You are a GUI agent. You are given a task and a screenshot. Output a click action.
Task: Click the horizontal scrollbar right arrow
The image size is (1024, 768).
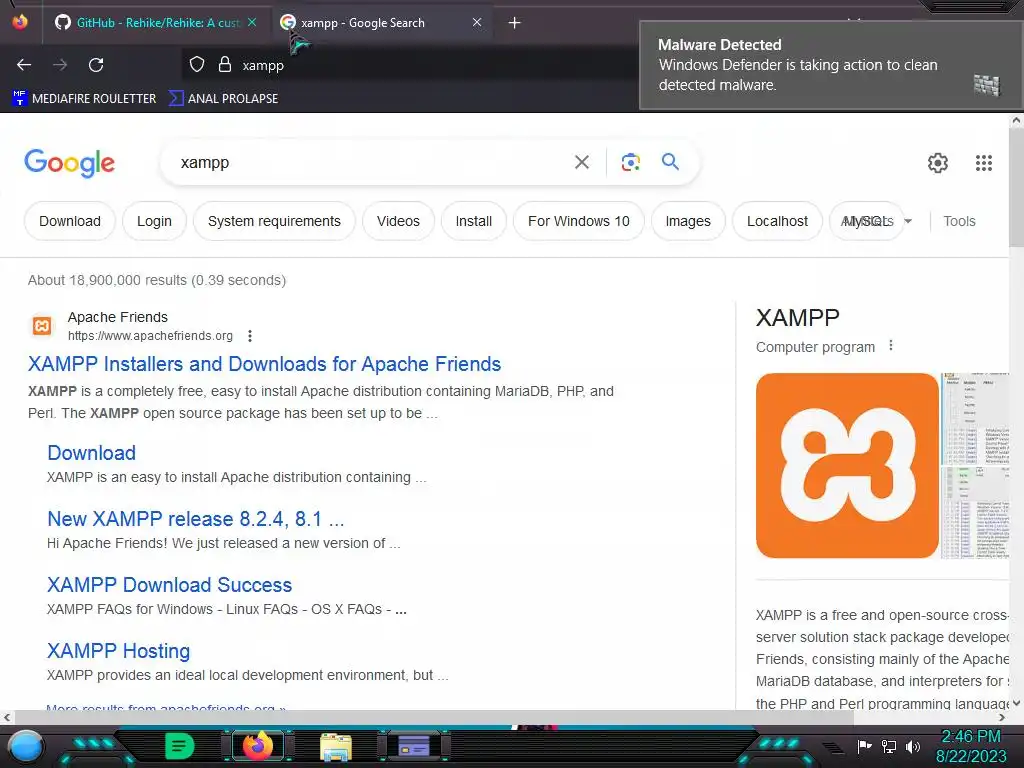(x=1002, y=717)
